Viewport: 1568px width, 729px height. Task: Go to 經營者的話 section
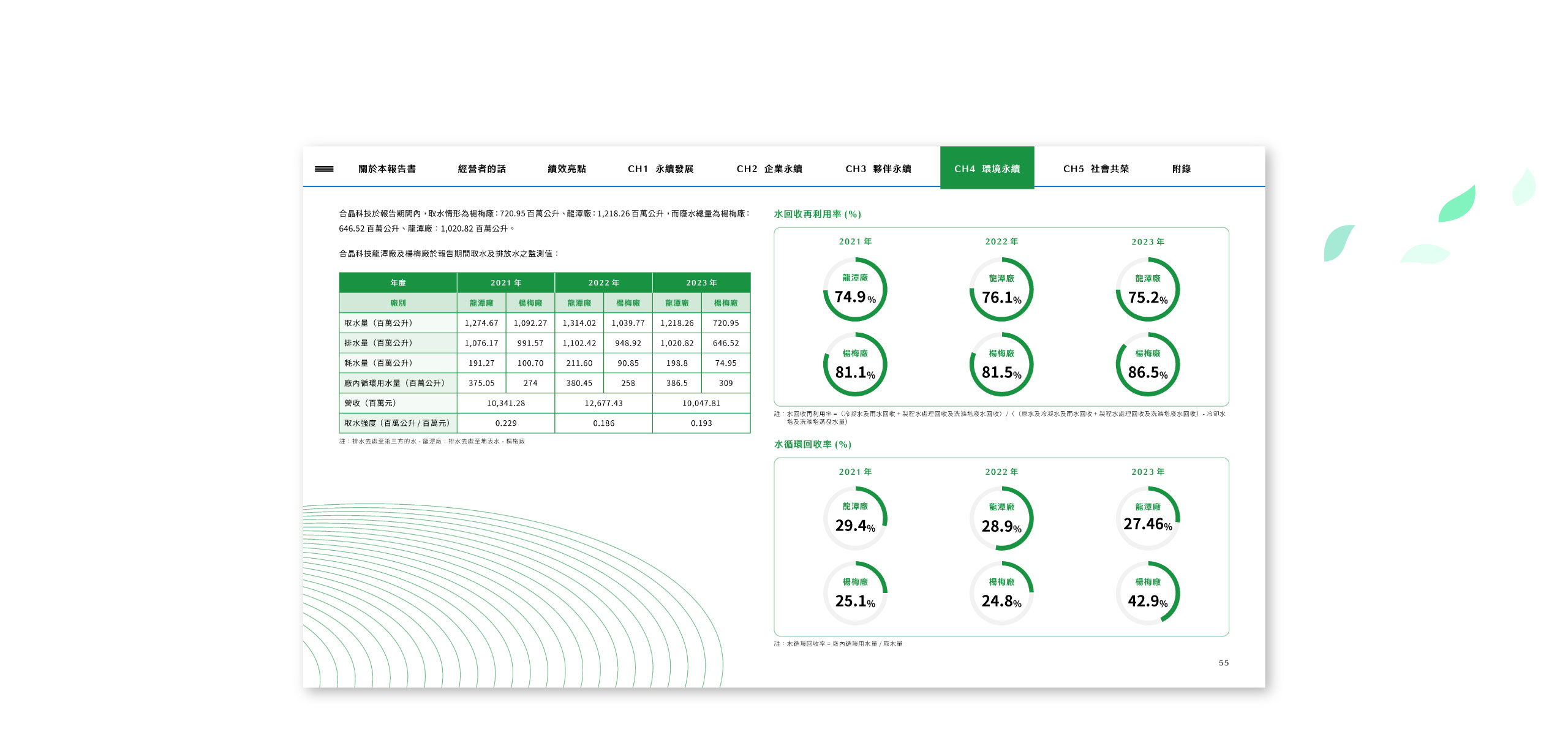[481, 169]
